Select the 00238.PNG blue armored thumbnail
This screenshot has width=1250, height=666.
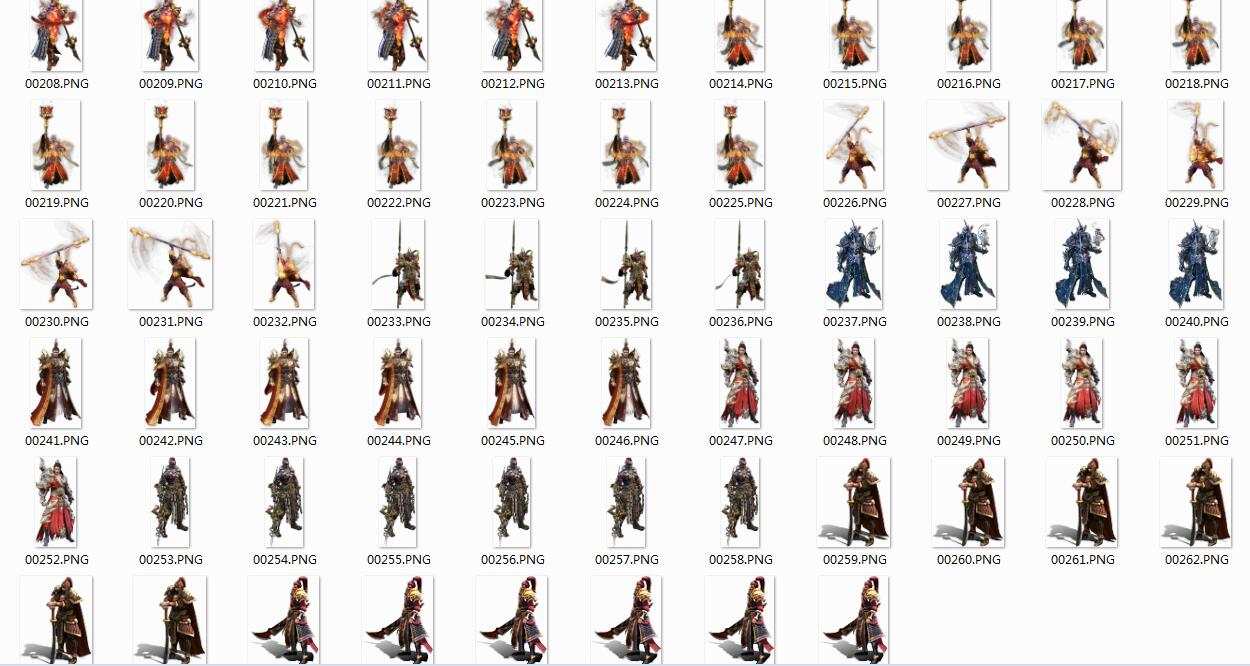(x=969, y=264)
